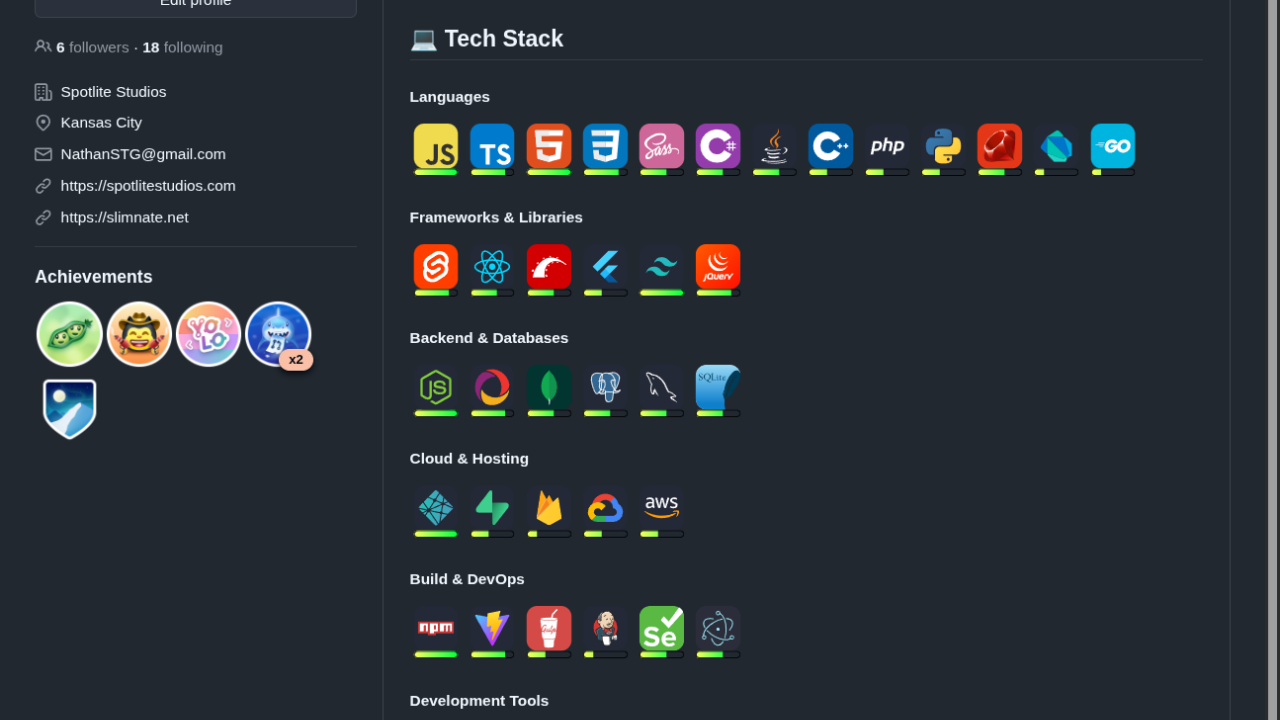Image resolution: width=1280 pixels, height=720 pixels.
Task: Open the Pair Extraordinaire peas badge
Action: click(69, 334)
